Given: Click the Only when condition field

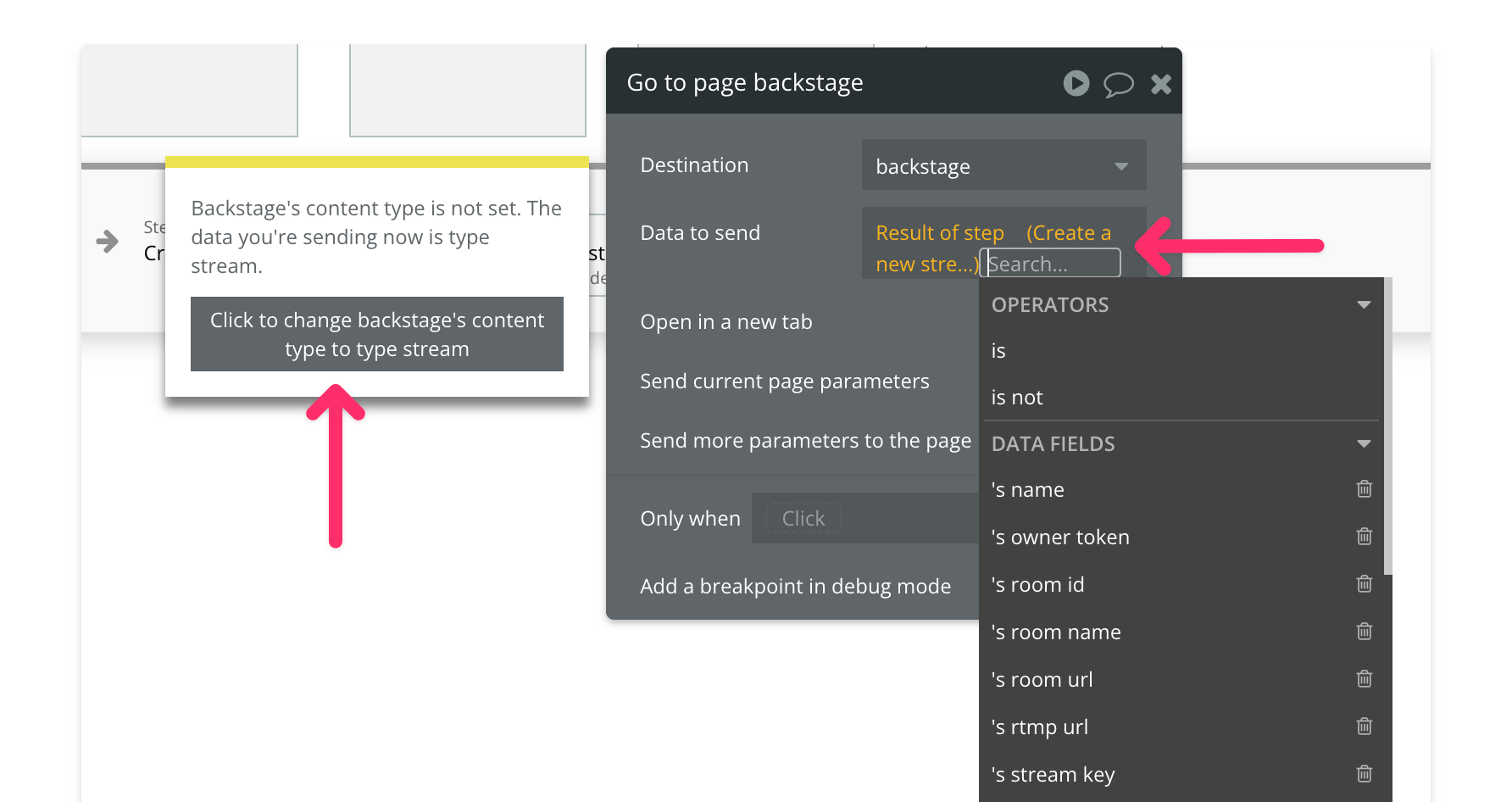Looking at the screenshot, I should [x=803, y=518].
